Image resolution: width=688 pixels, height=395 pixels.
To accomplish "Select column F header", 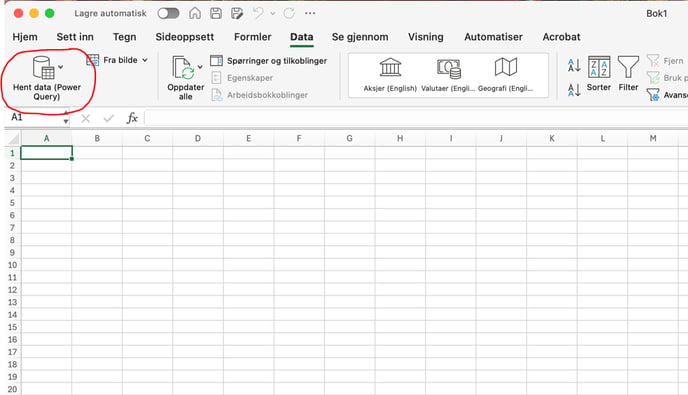I will click(299, 138).
